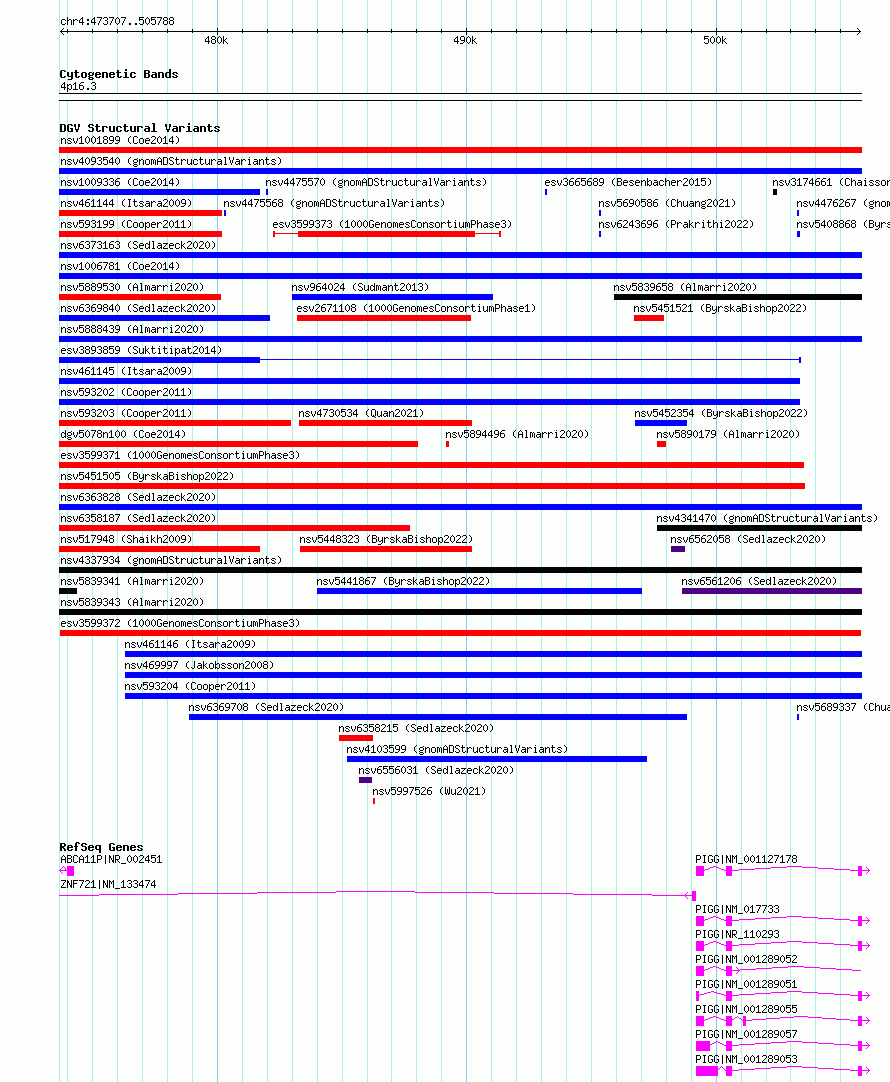Screen dimensions: 890x1082
Task: Click nsv4337934 gnomADStructuralVariants label
Action: (171, 560)
